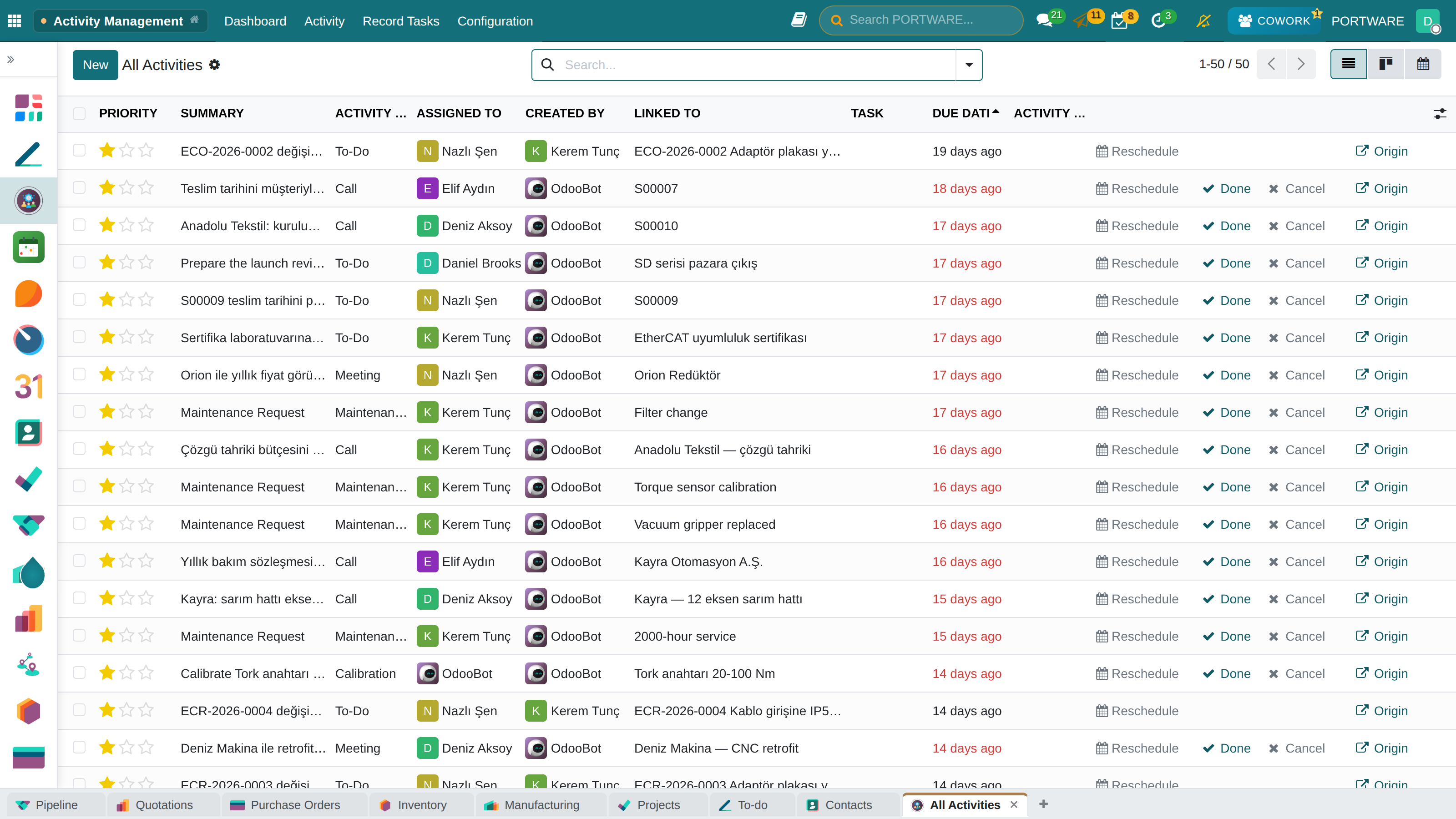Switch to list view
Viewport: 1456px width, 819px height.
[x=1348, y=64]
